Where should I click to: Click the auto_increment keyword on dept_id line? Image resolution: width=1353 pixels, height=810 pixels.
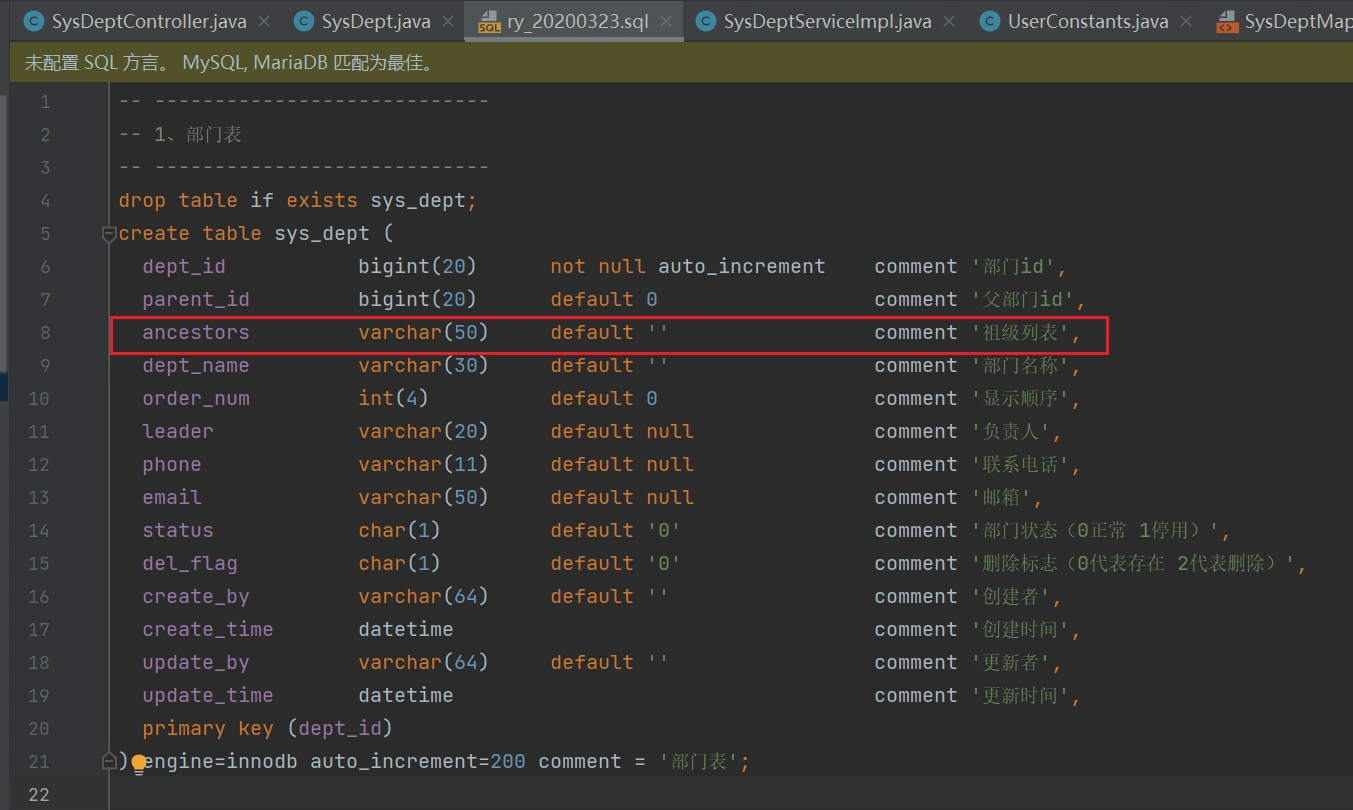[741, 266]
